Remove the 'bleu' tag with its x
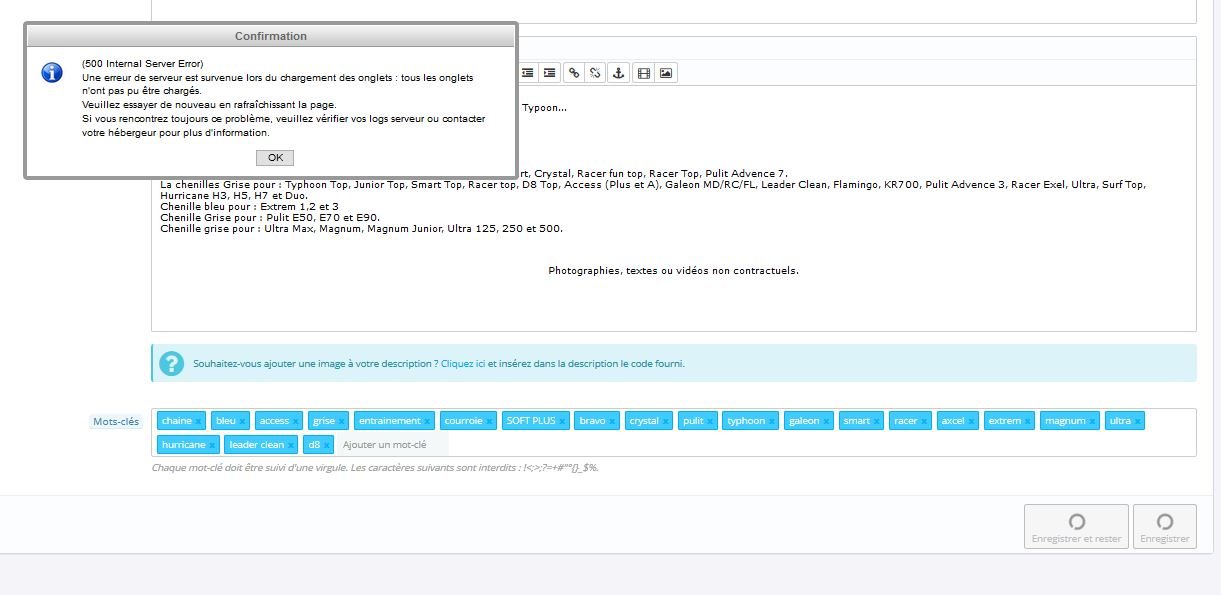This screenshot has width=1221, height=595. point(242,422)
